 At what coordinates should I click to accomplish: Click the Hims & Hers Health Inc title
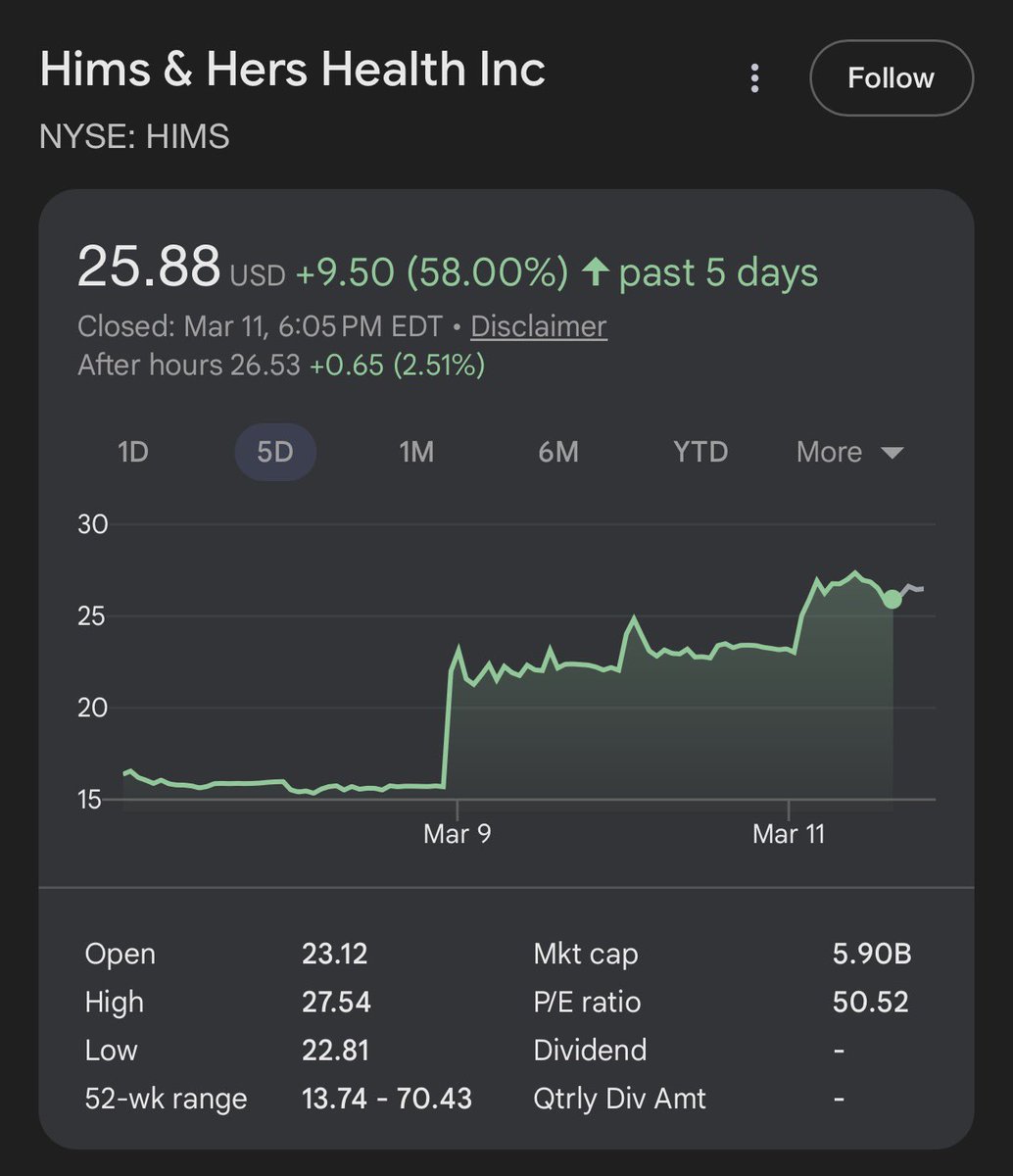292,70
